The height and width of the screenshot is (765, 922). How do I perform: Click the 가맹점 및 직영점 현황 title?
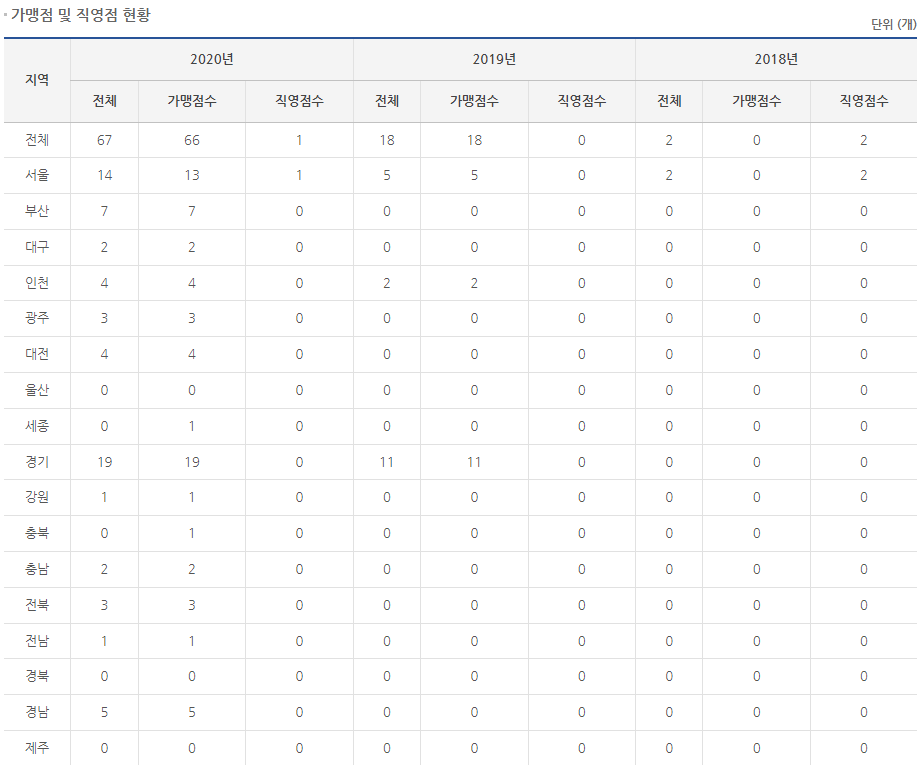point(81,15)
